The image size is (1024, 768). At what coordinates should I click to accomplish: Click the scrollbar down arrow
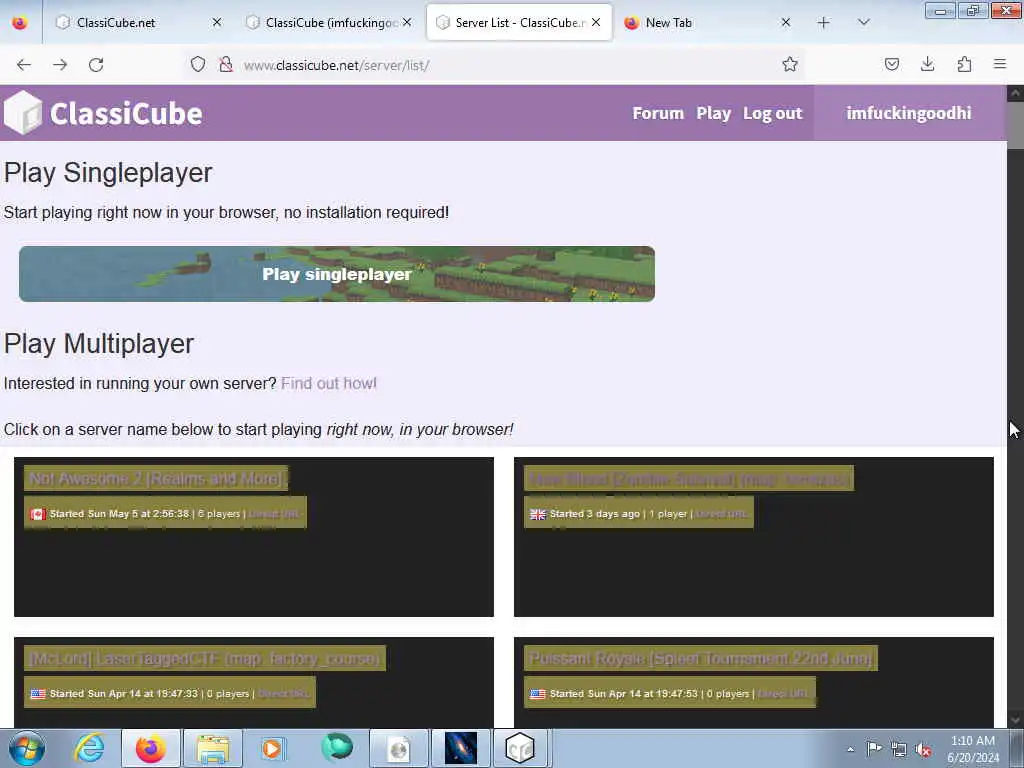pyautogui.click(x=1015, y=720)
